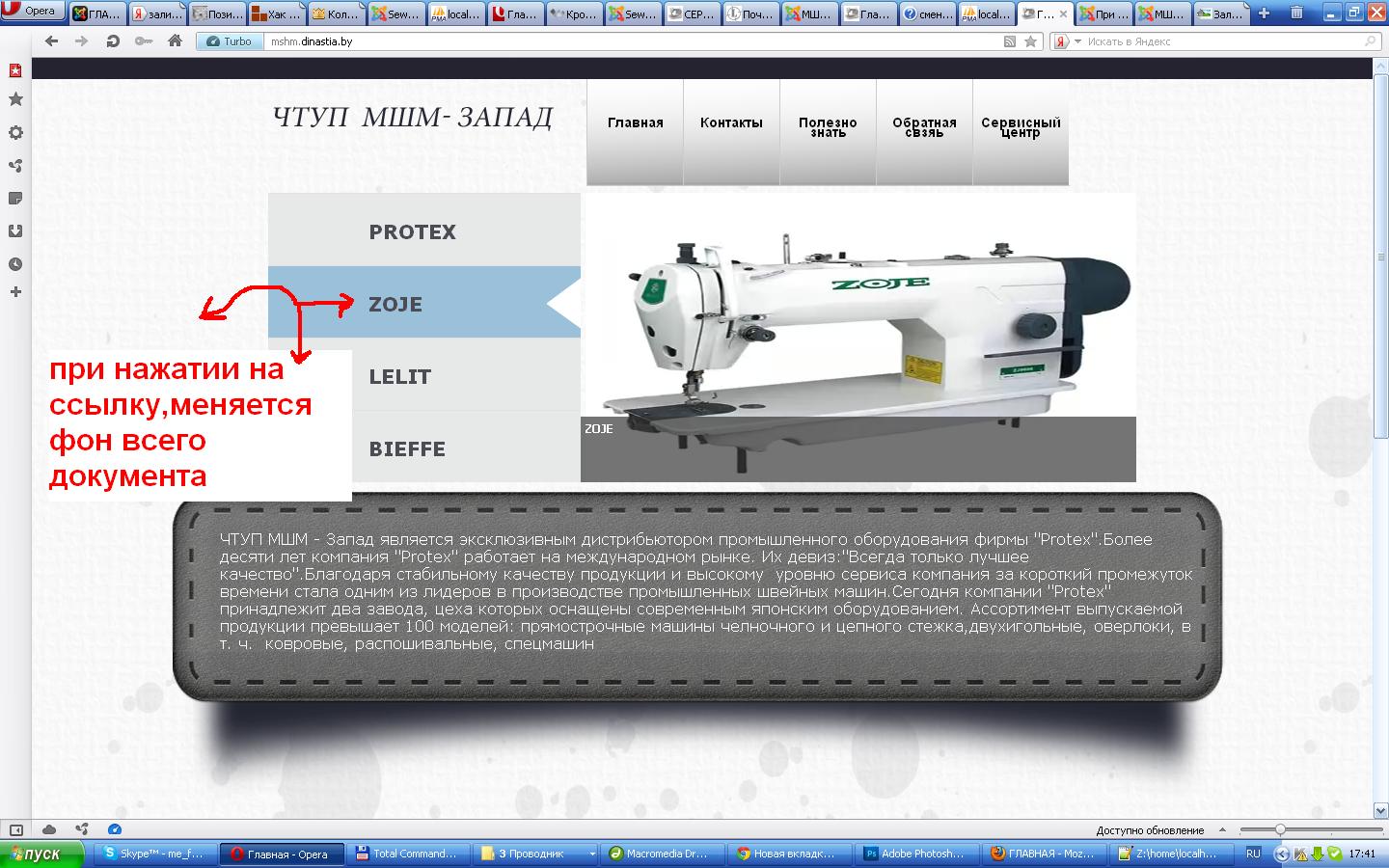Switch to Chrome 'Новая вкладка' taskbar window
The height and width of the screenshot is (868, 1389).
pos(789,854)
